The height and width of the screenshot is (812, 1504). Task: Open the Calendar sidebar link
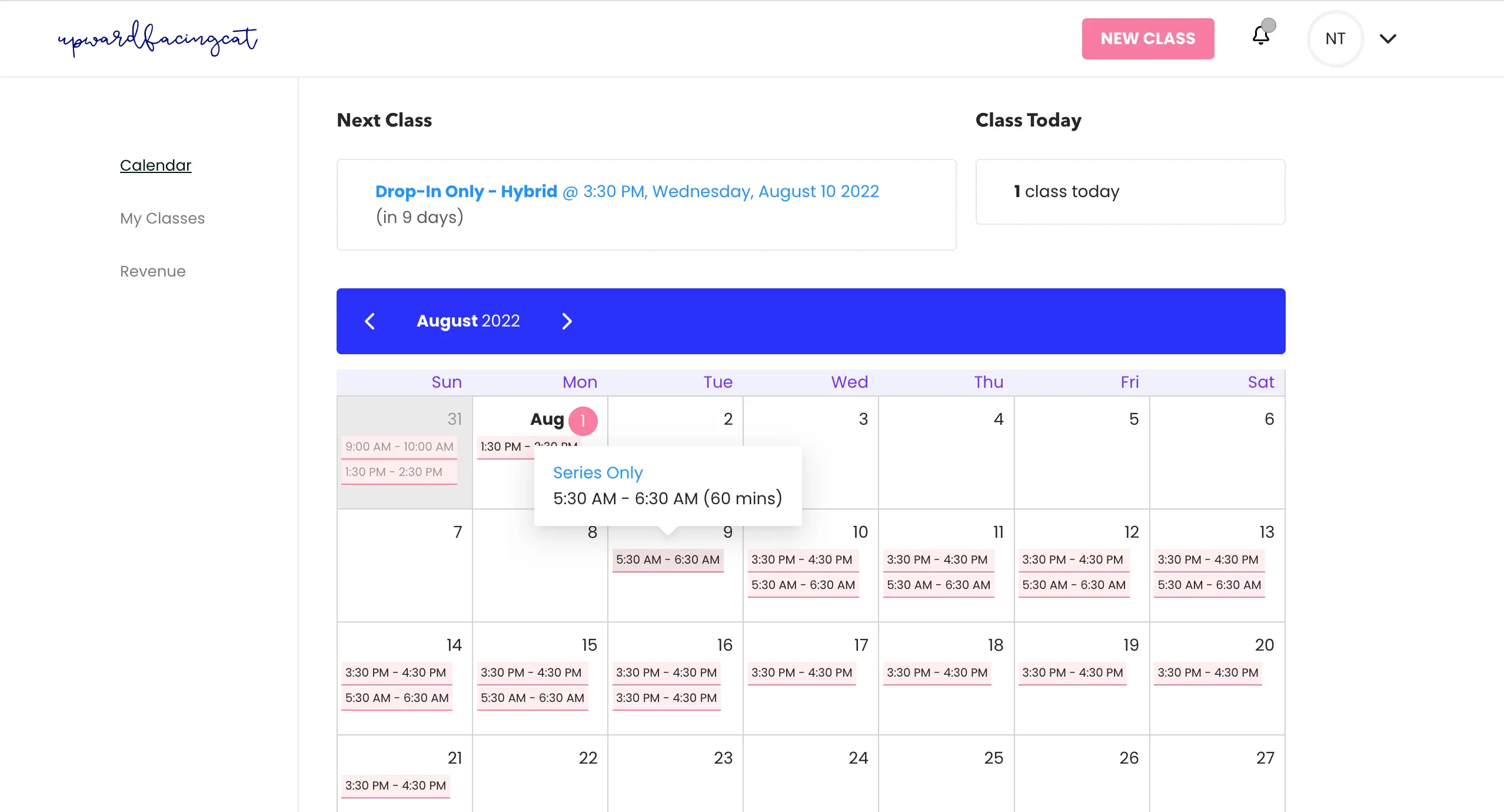155,165
